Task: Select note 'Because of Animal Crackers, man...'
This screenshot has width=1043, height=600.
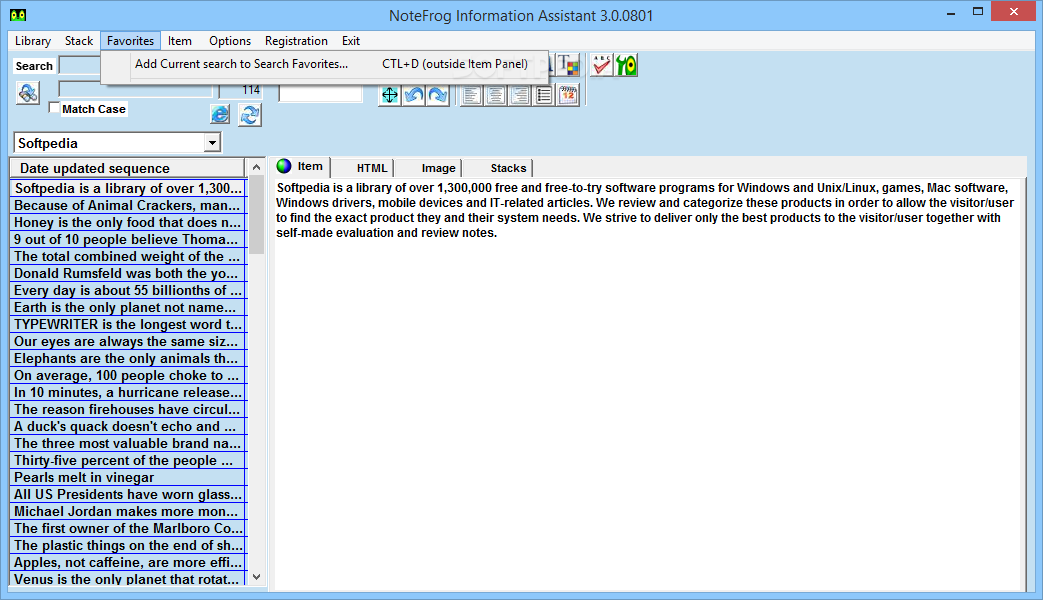Action: pos(128,206)
